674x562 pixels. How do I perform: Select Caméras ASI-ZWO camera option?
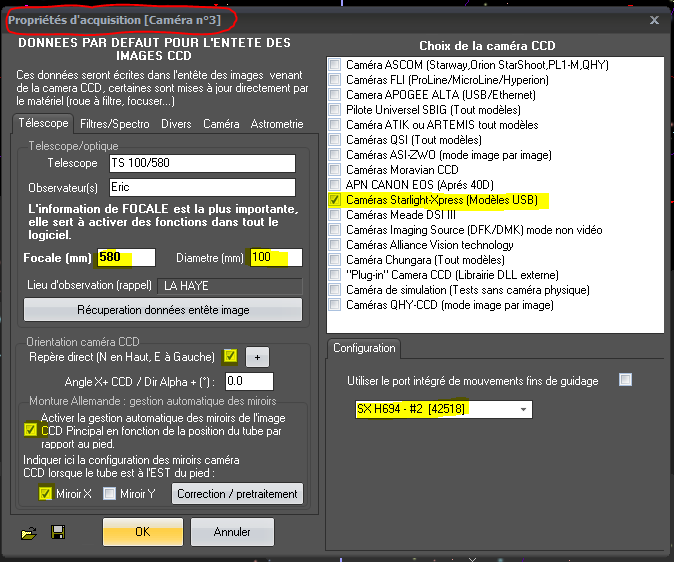[334, 155]
